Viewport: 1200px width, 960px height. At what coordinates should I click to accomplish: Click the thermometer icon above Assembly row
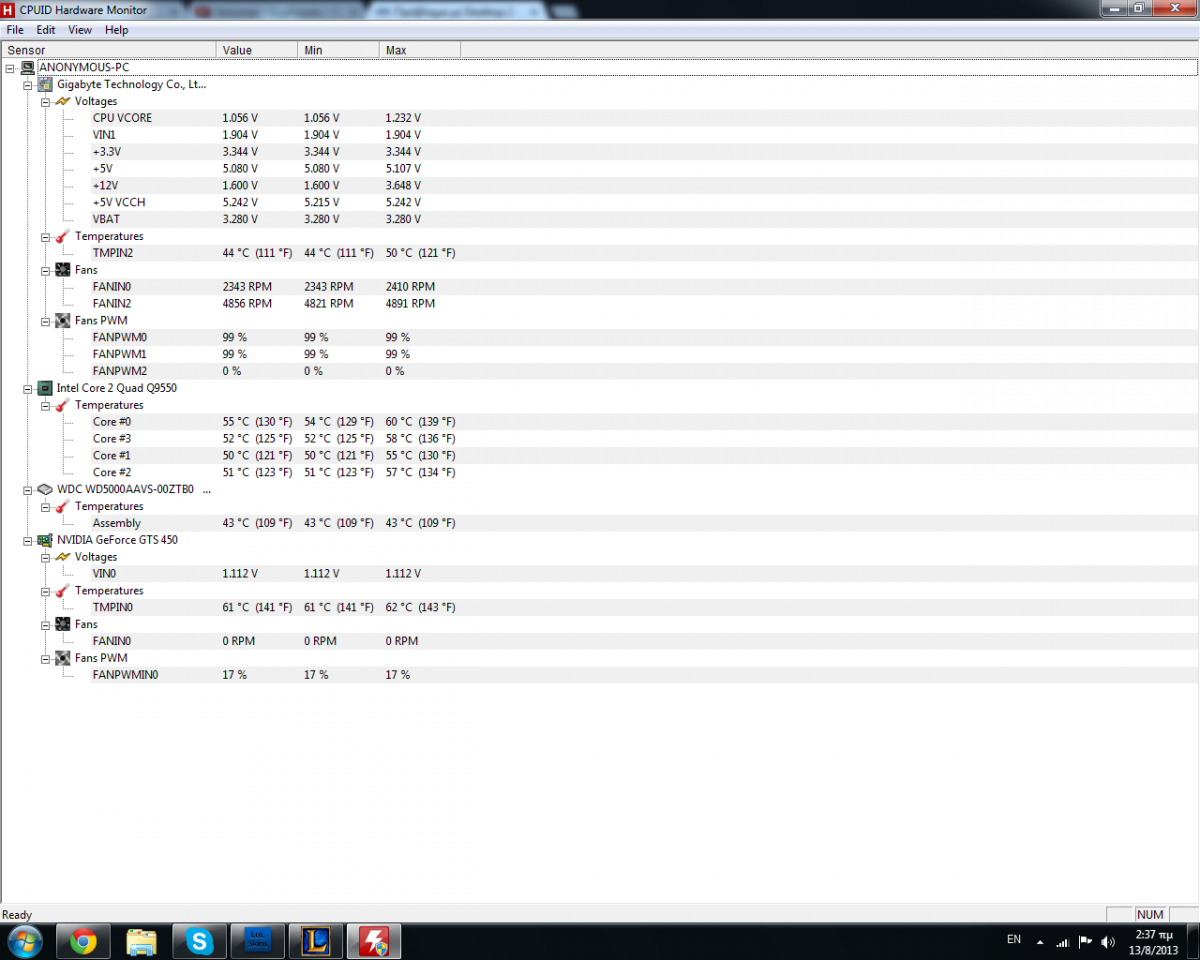point(63,506)
